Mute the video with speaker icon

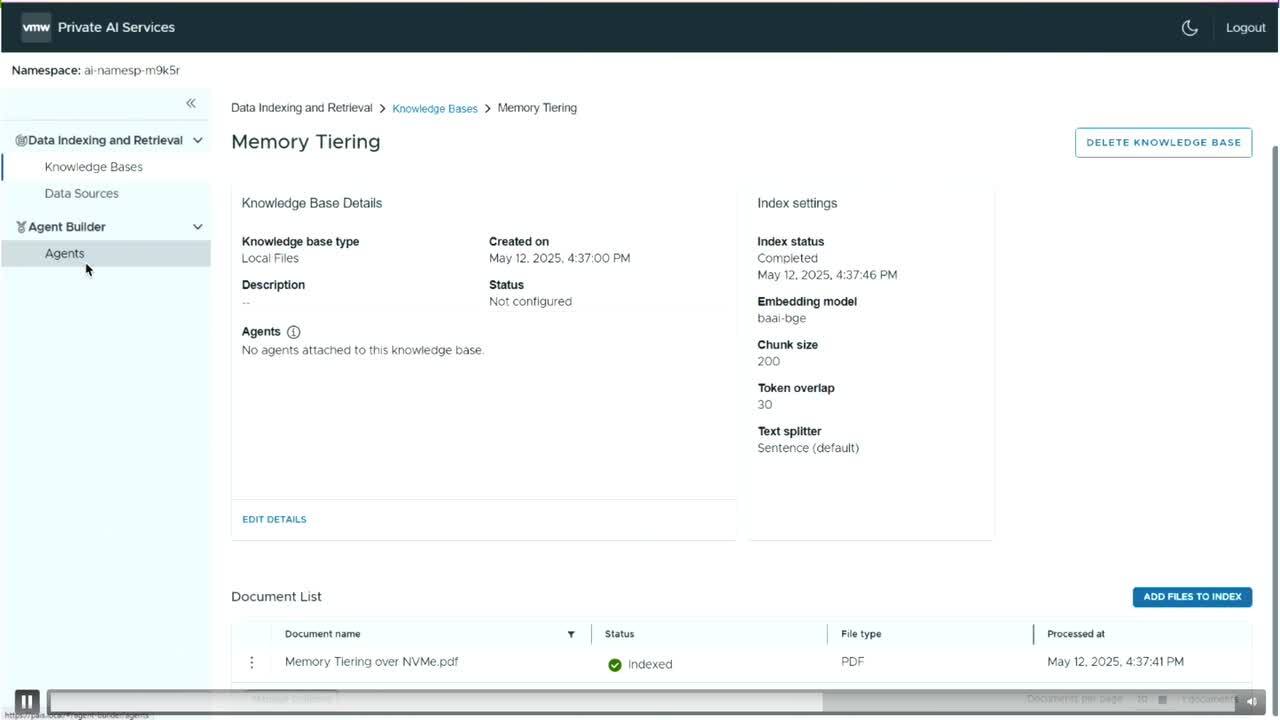click(1251, 702)
